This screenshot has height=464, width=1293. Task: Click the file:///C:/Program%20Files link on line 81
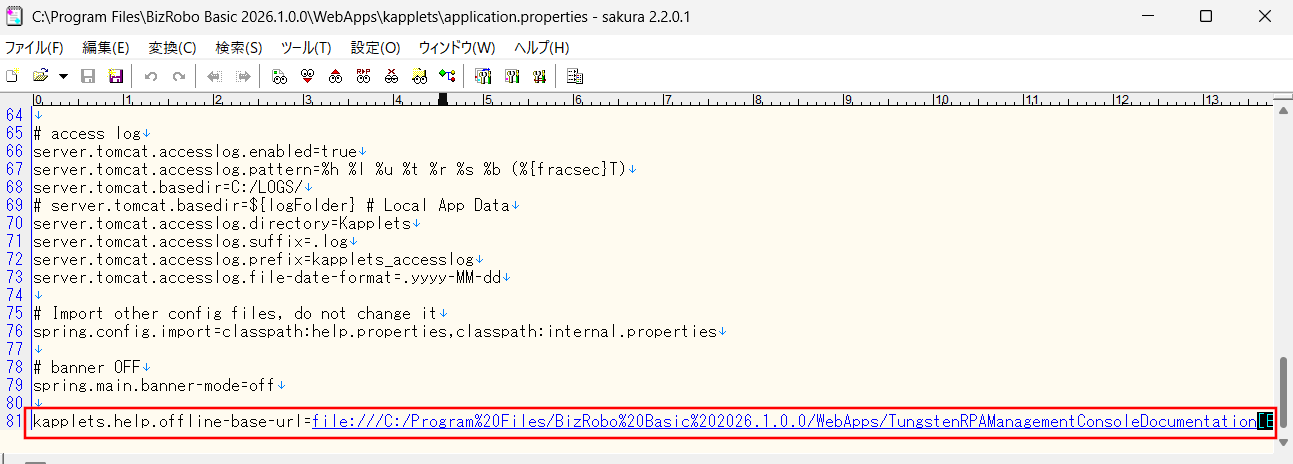point(784,422)
